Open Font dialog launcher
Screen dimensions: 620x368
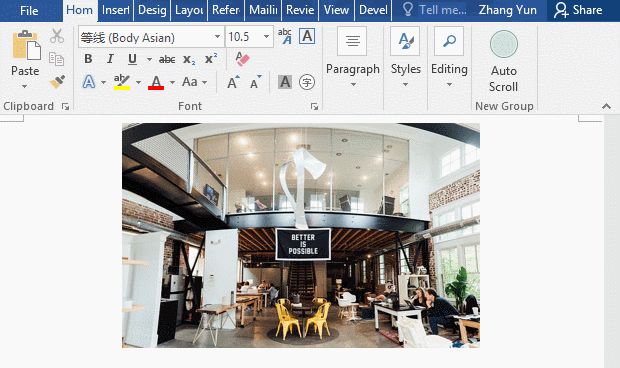[x=314, y=106]
